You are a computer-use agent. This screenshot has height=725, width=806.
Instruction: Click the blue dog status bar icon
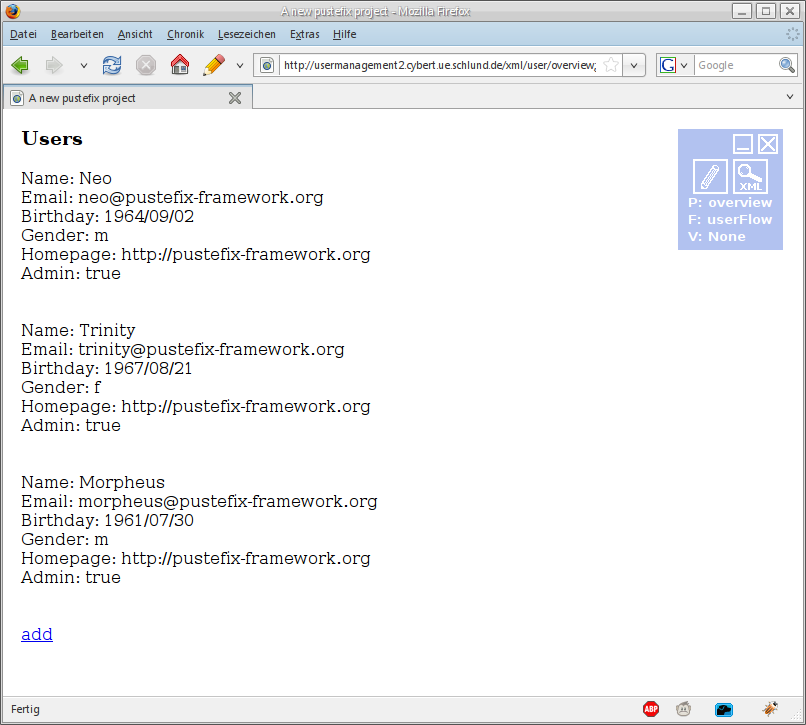click(724, 709)
